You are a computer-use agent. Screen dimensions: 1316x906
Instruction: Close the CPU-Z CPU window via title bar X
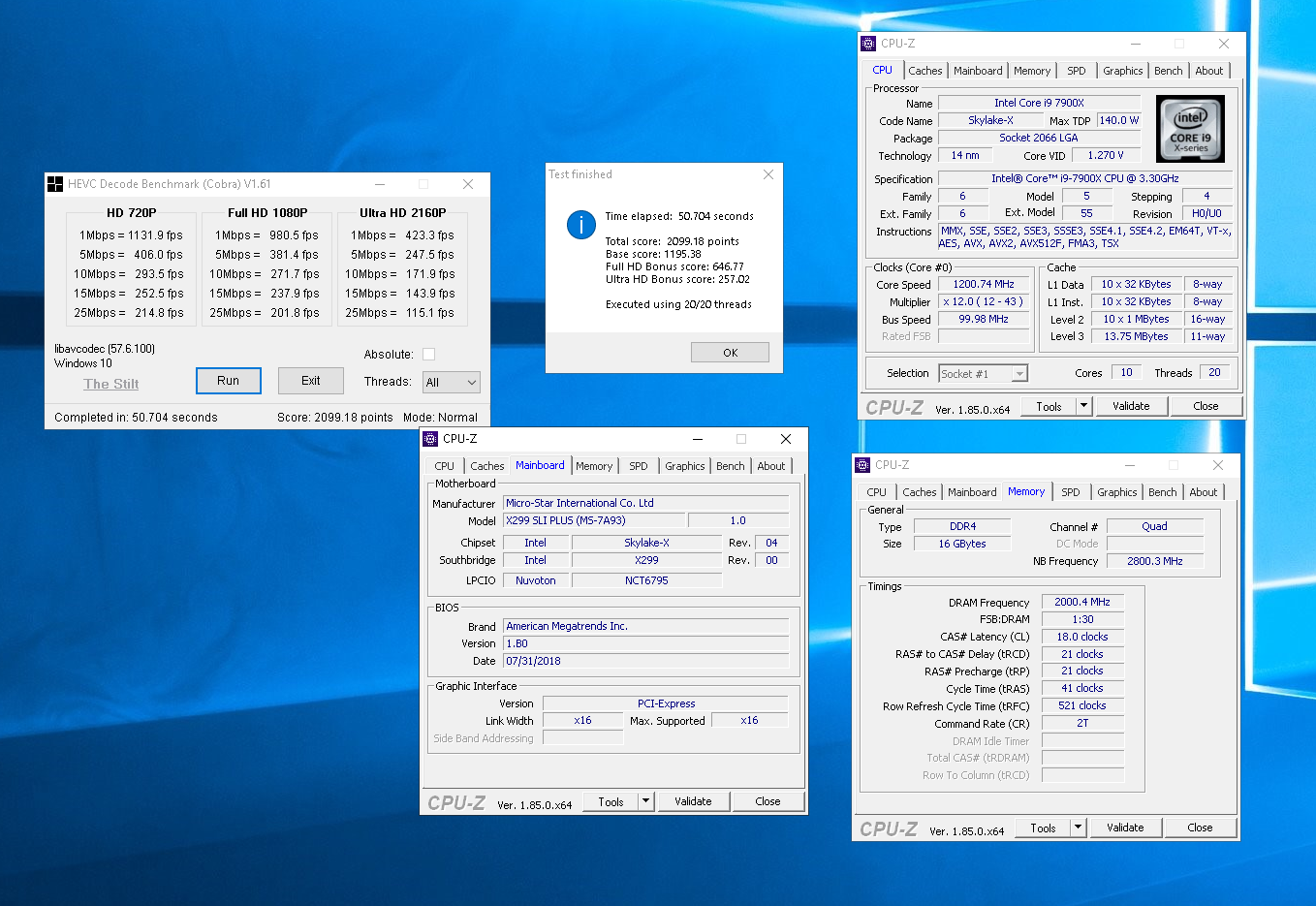1224,44
